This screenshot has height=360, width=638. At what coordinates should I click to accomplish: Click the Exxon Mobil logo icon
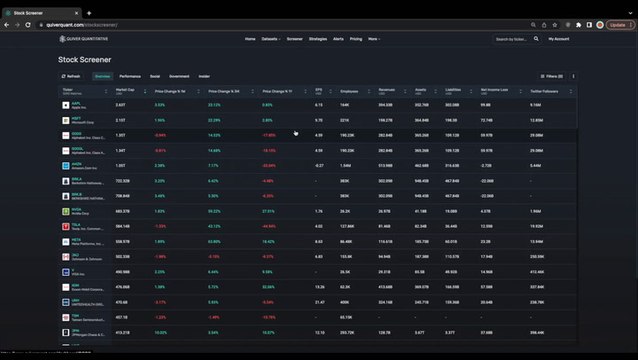[66, 287]
